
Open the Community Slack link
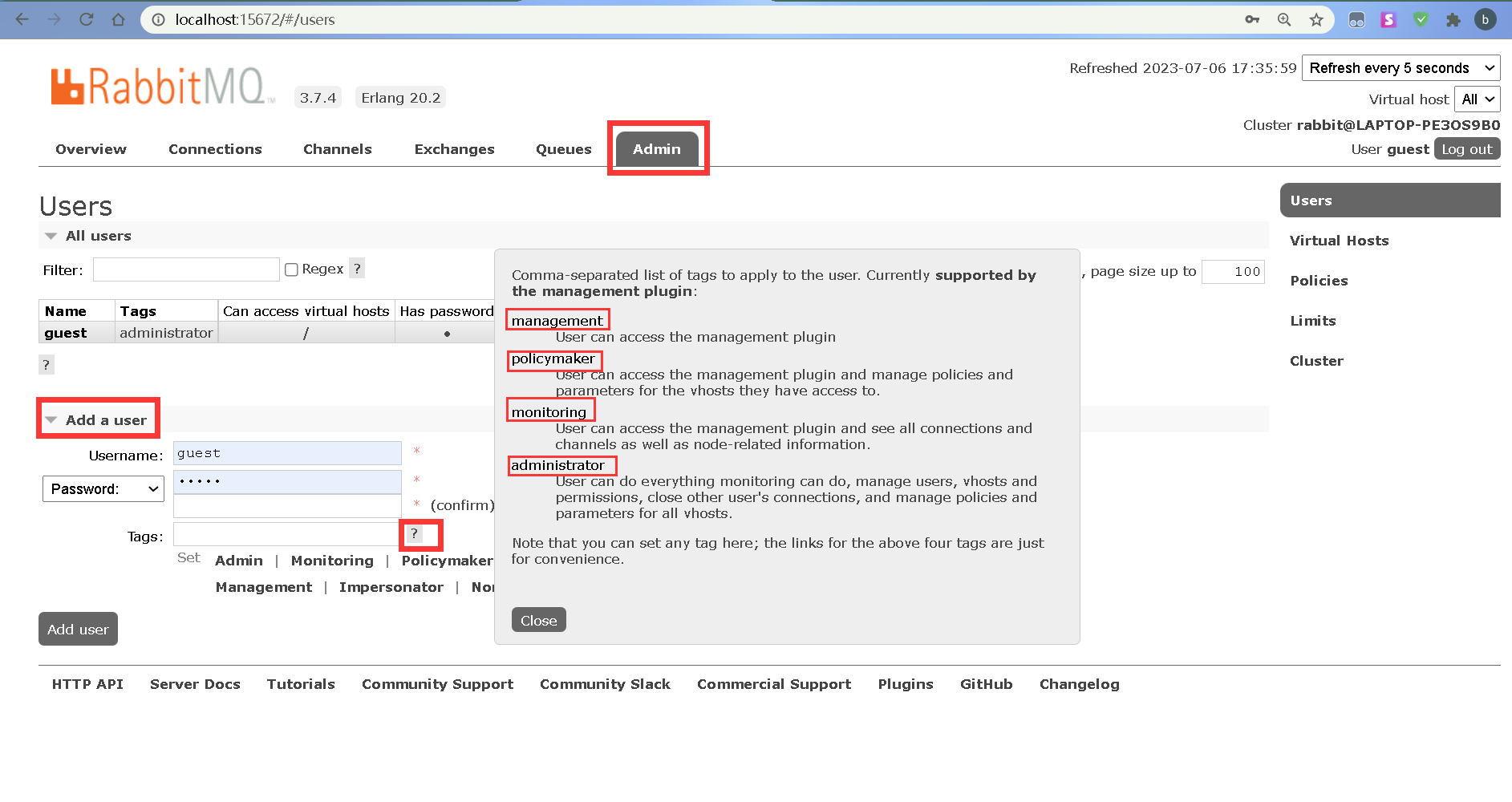click(x=605, y=684)
